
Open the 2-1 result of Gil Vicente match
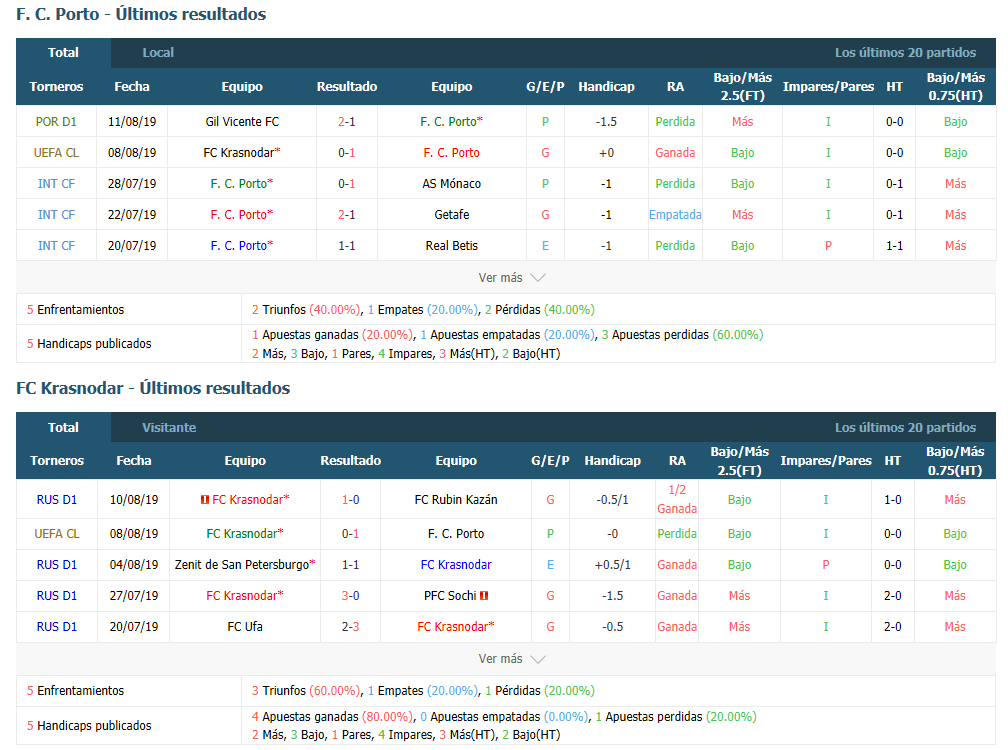346,121
